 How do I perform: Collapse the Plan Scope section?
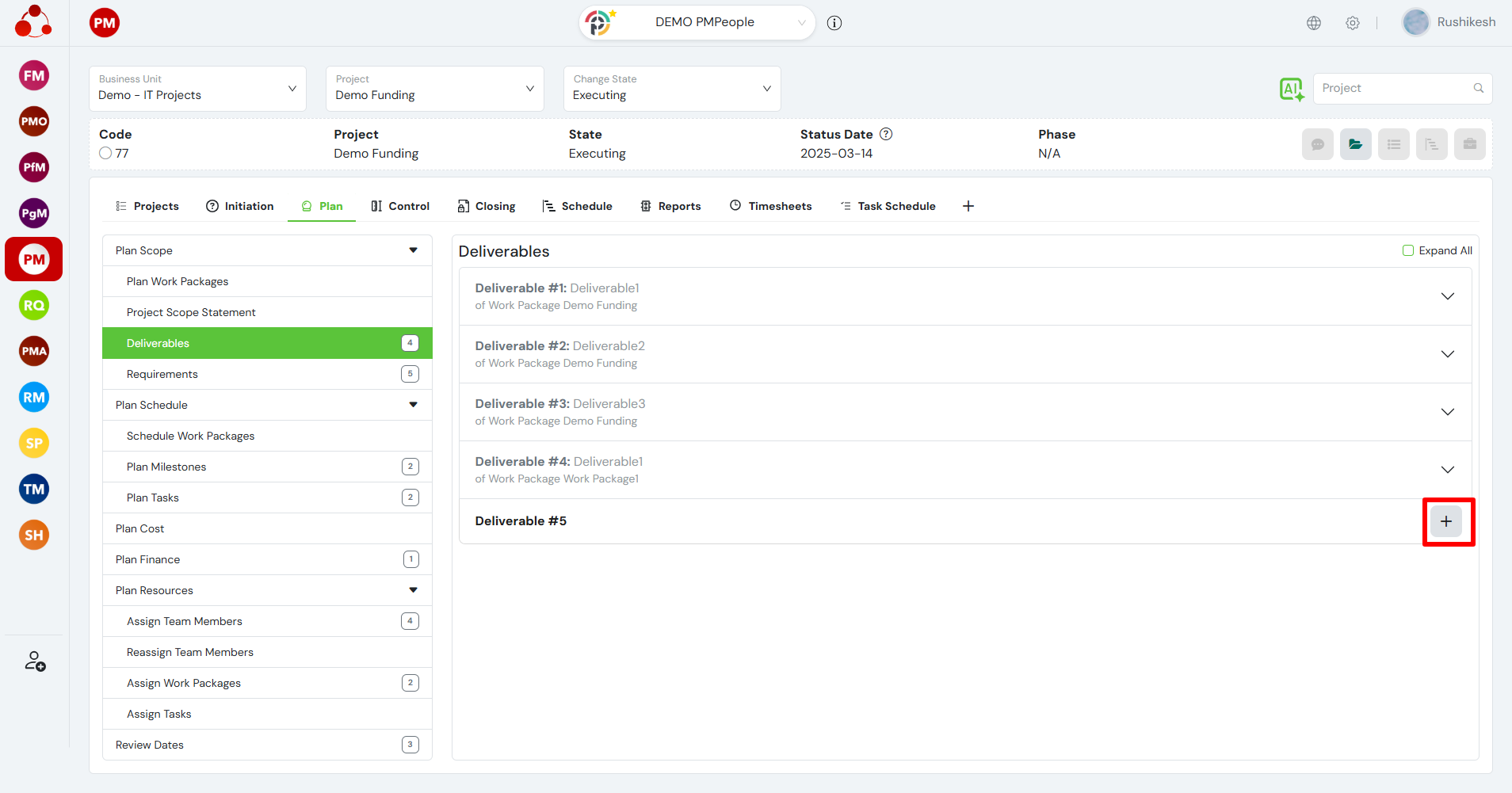(x=413, y=250)
